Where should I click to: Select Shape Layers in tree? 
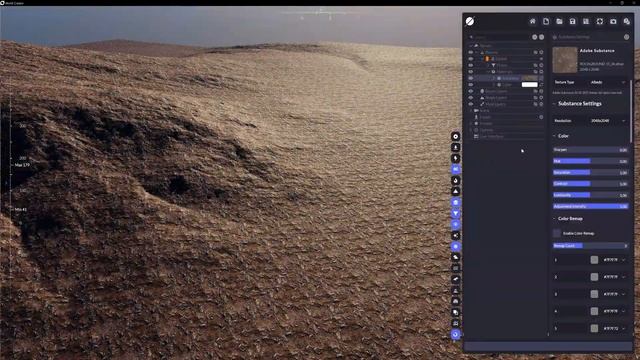(496, 98)
